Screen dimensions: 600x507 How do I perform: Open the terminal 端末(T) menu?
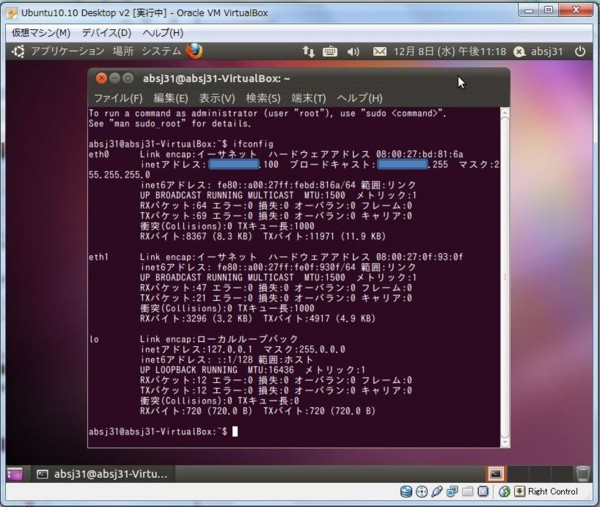tap(308, 98)
